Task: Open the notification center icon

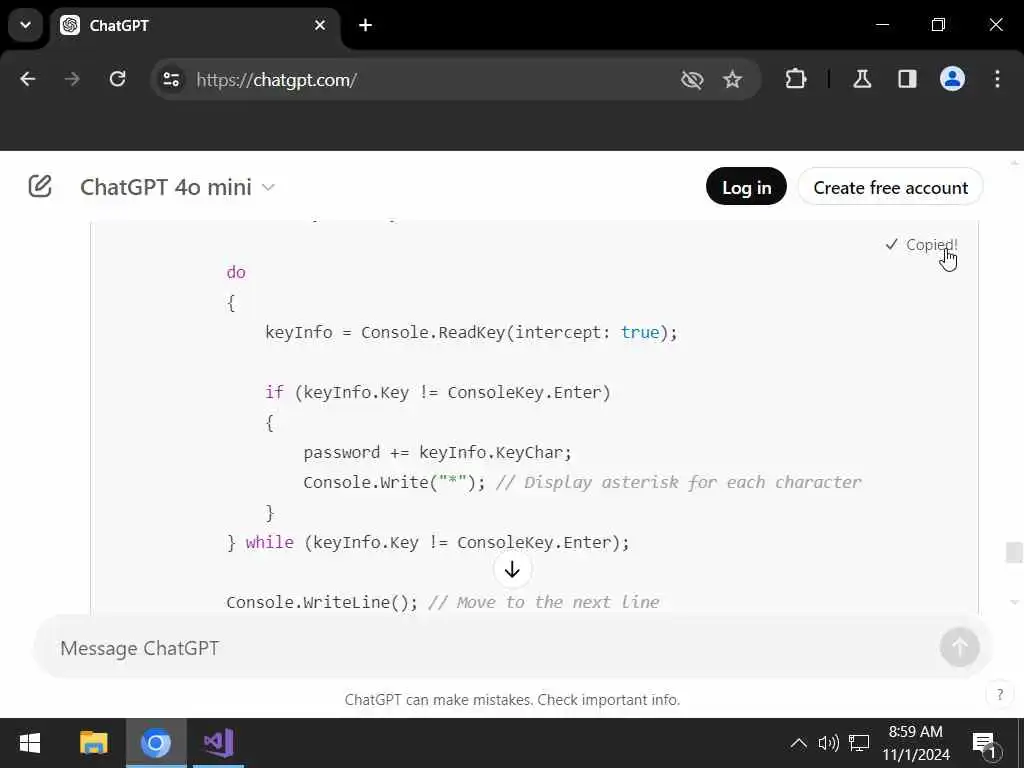Action: [x=985, y=744]
